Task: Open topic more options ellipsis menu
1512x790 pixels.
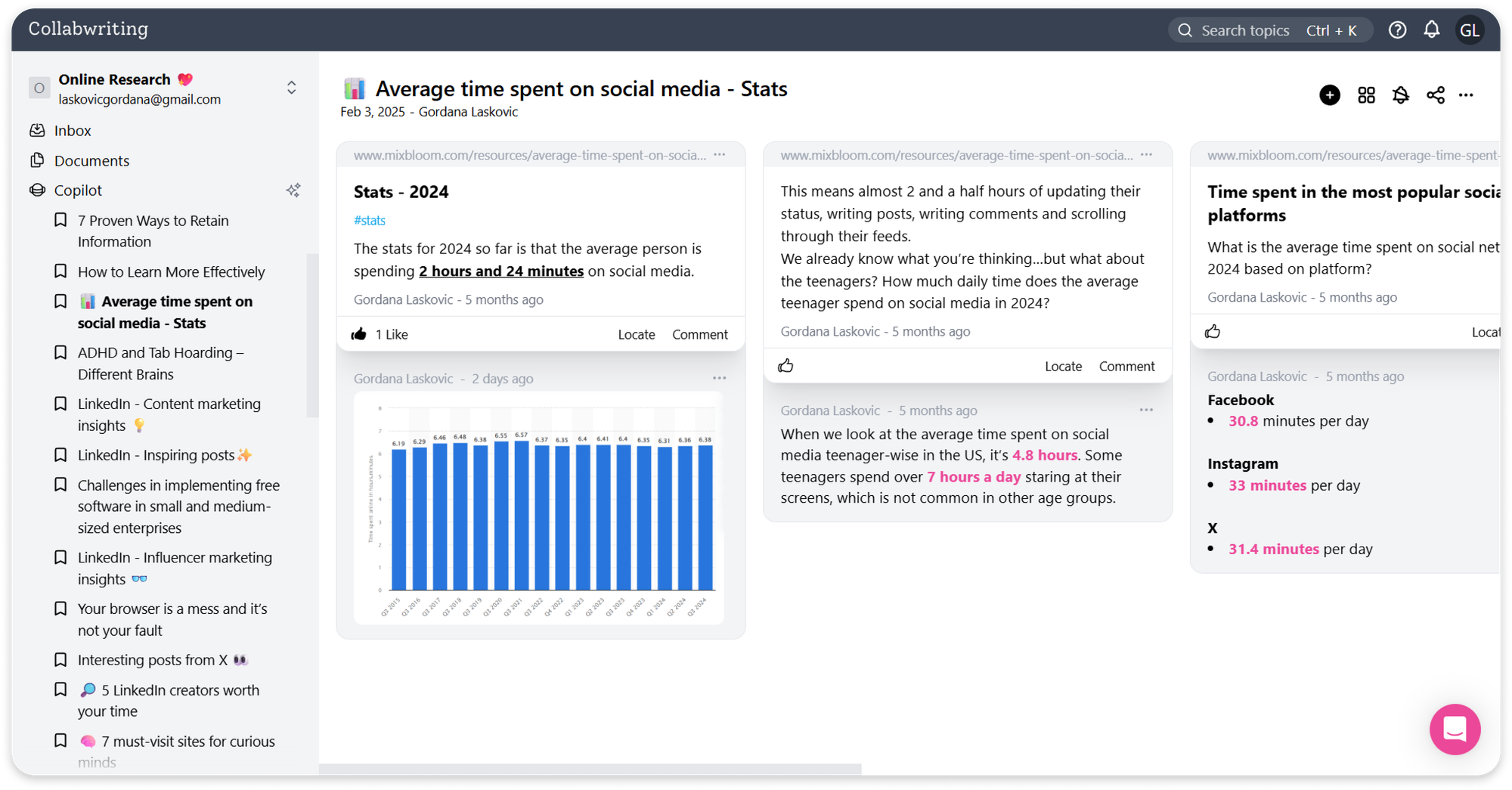Action: click(x=1466, y=95)
